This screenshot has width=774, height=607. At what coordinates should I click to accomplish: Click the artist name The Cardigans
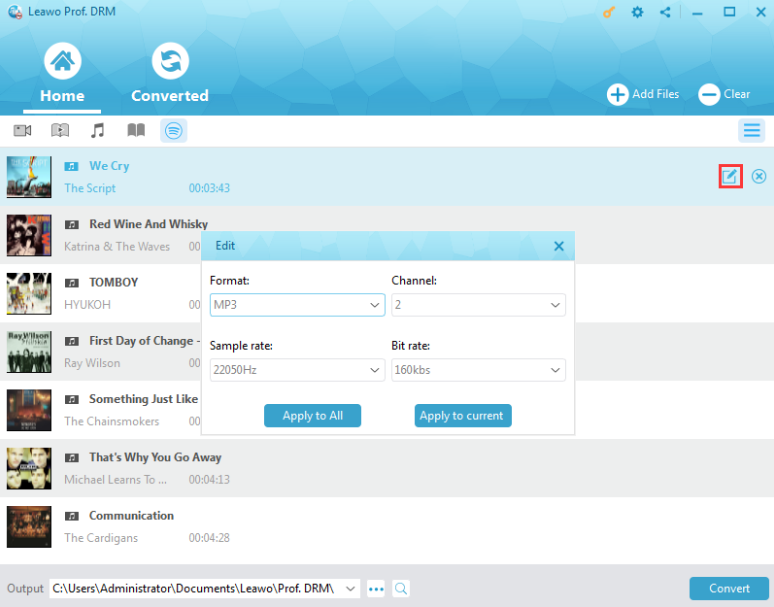pos(101,538)
